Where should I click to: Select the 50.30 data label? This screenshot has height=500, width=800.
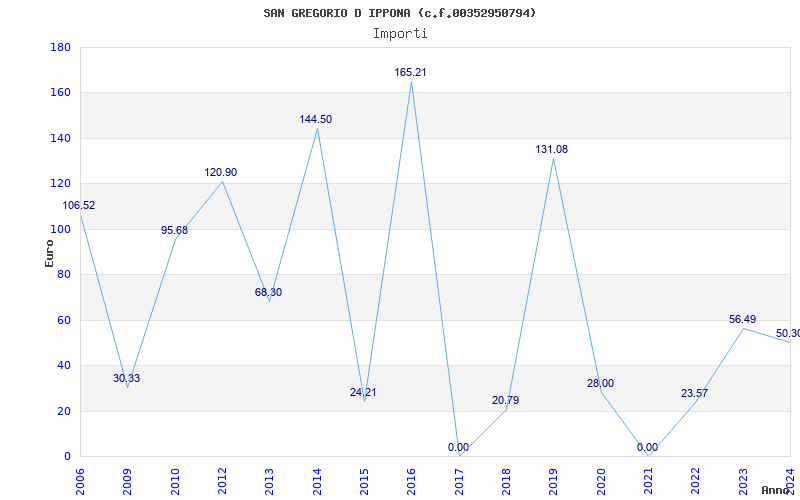click(788, 334)
